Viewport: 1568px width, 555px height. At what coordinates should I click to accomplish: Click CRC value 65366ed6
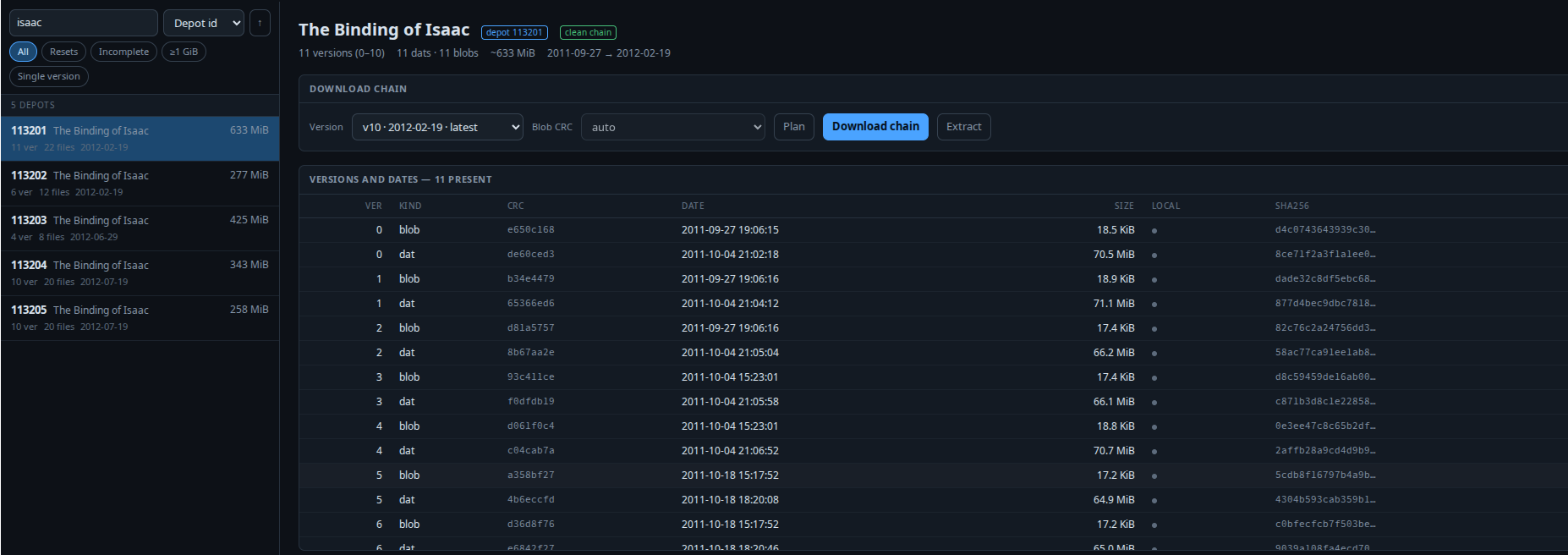point(531,304)
